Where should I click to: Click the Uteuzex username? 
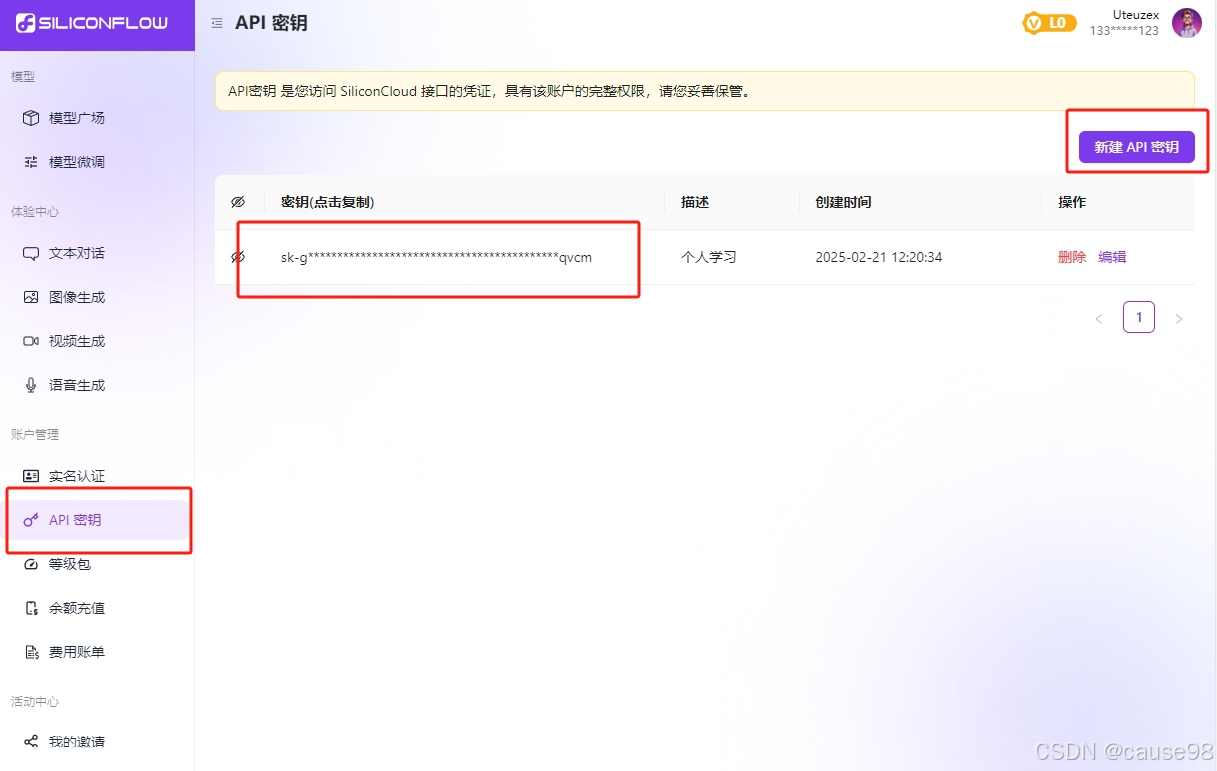[x=1136, y=15]
